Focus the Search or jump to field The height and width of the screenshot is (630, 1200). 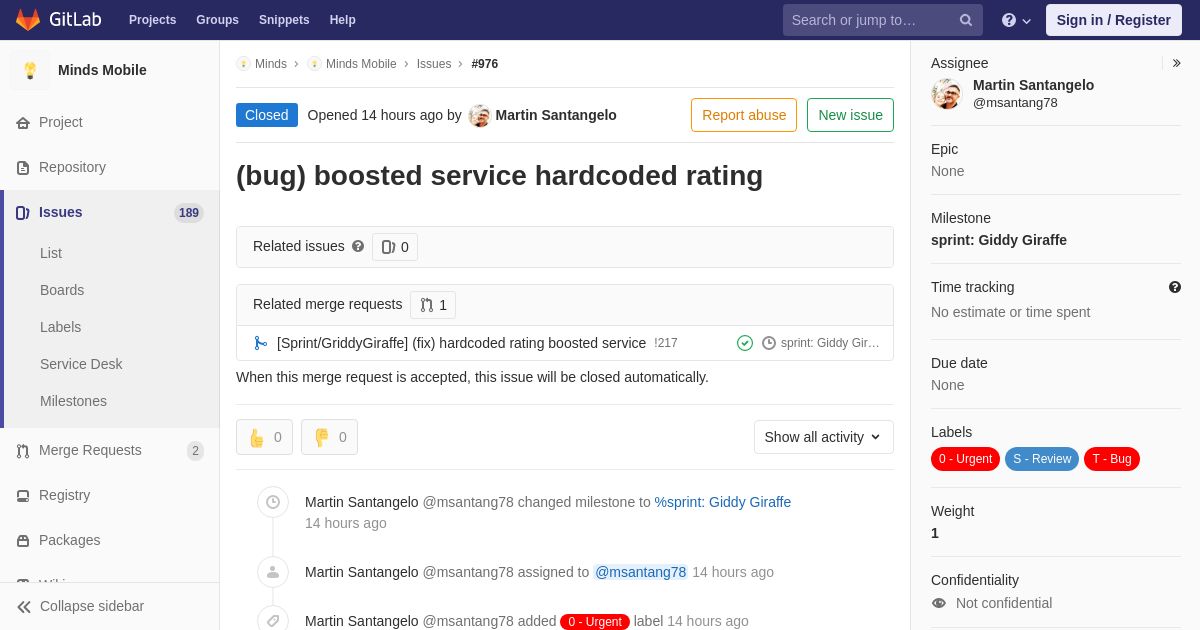[x=883, y=20]
